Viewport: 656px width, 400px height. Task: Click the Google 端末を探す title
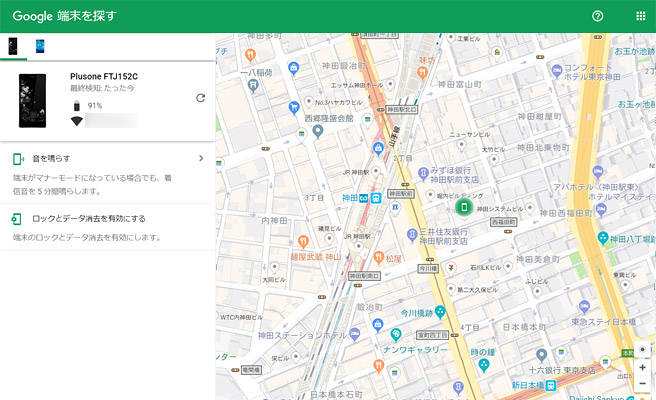pyautogui.click(x=64, y=16)
